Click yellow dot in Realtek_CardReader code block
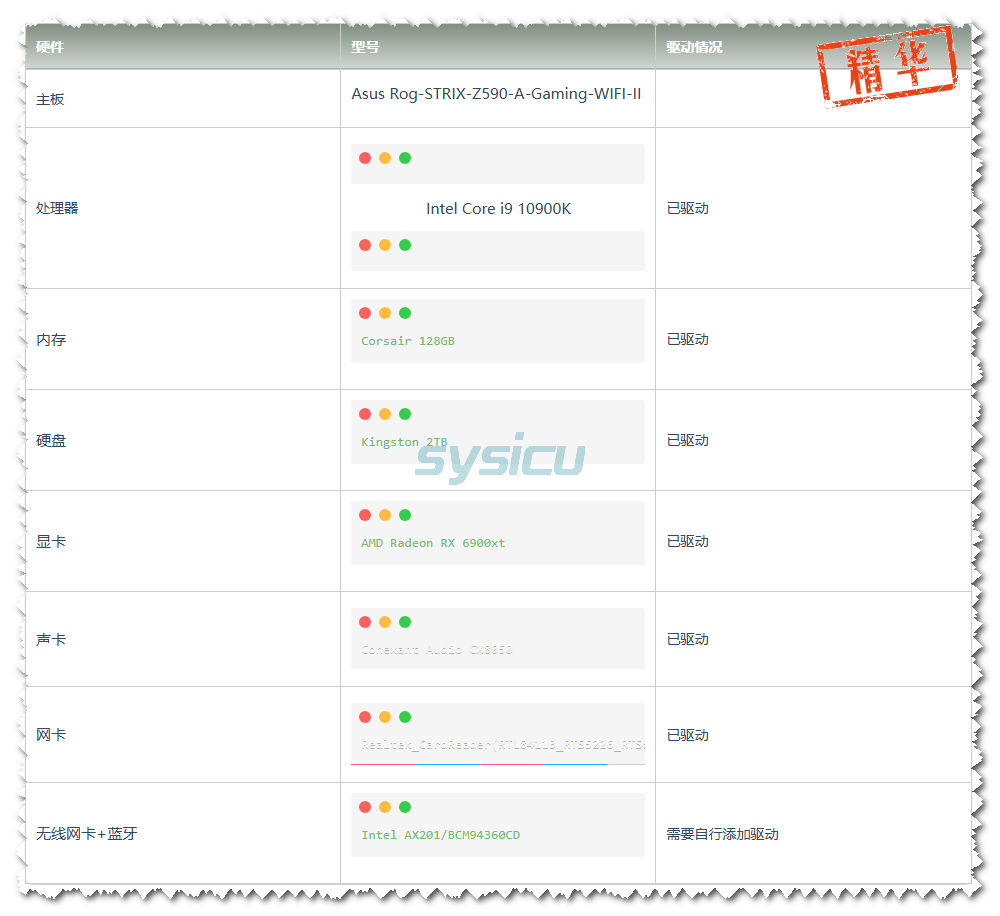Image resolution: width=1000 pixels, height=916 pixels. coord(385,717)
